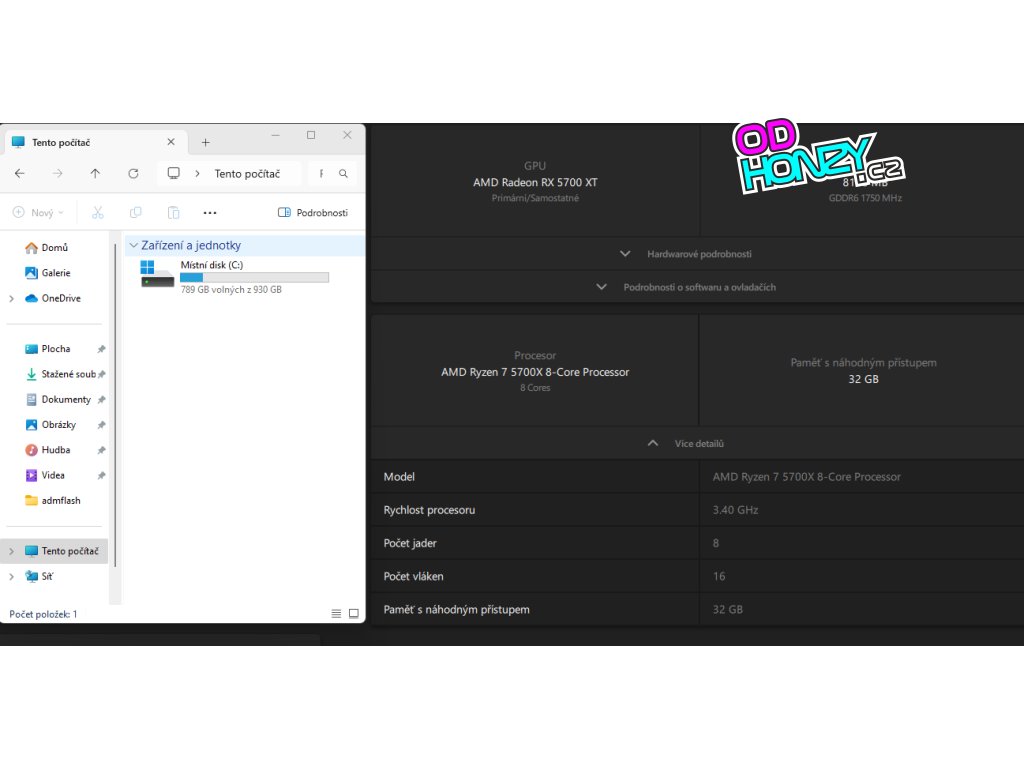Click the pin icon beside Hudba

(101, 450)
